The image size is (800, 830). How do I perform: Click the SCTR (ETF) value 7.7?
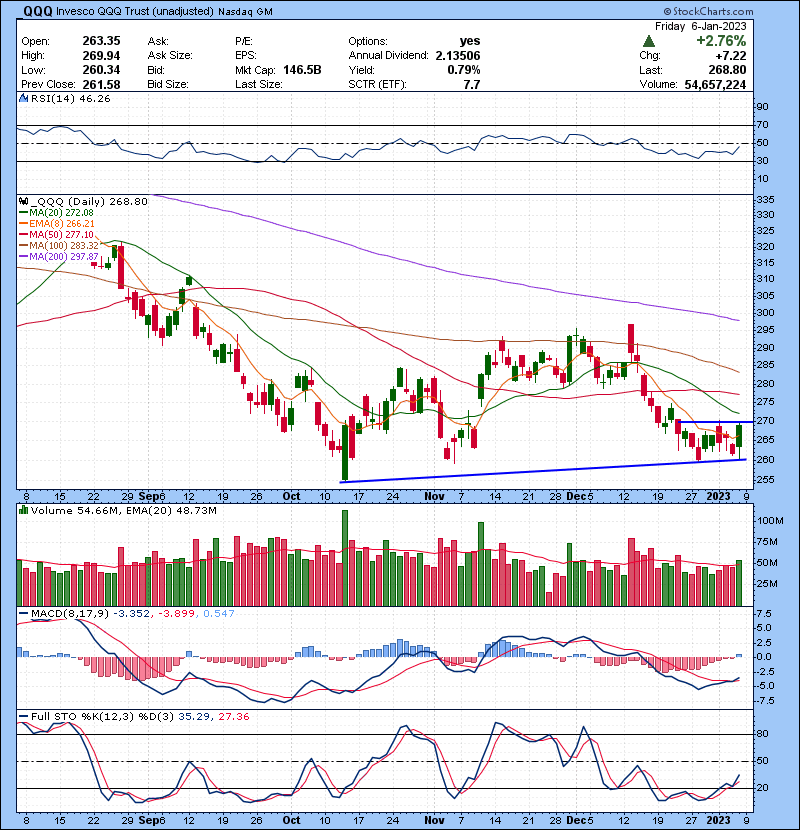(x=472, y=84)
